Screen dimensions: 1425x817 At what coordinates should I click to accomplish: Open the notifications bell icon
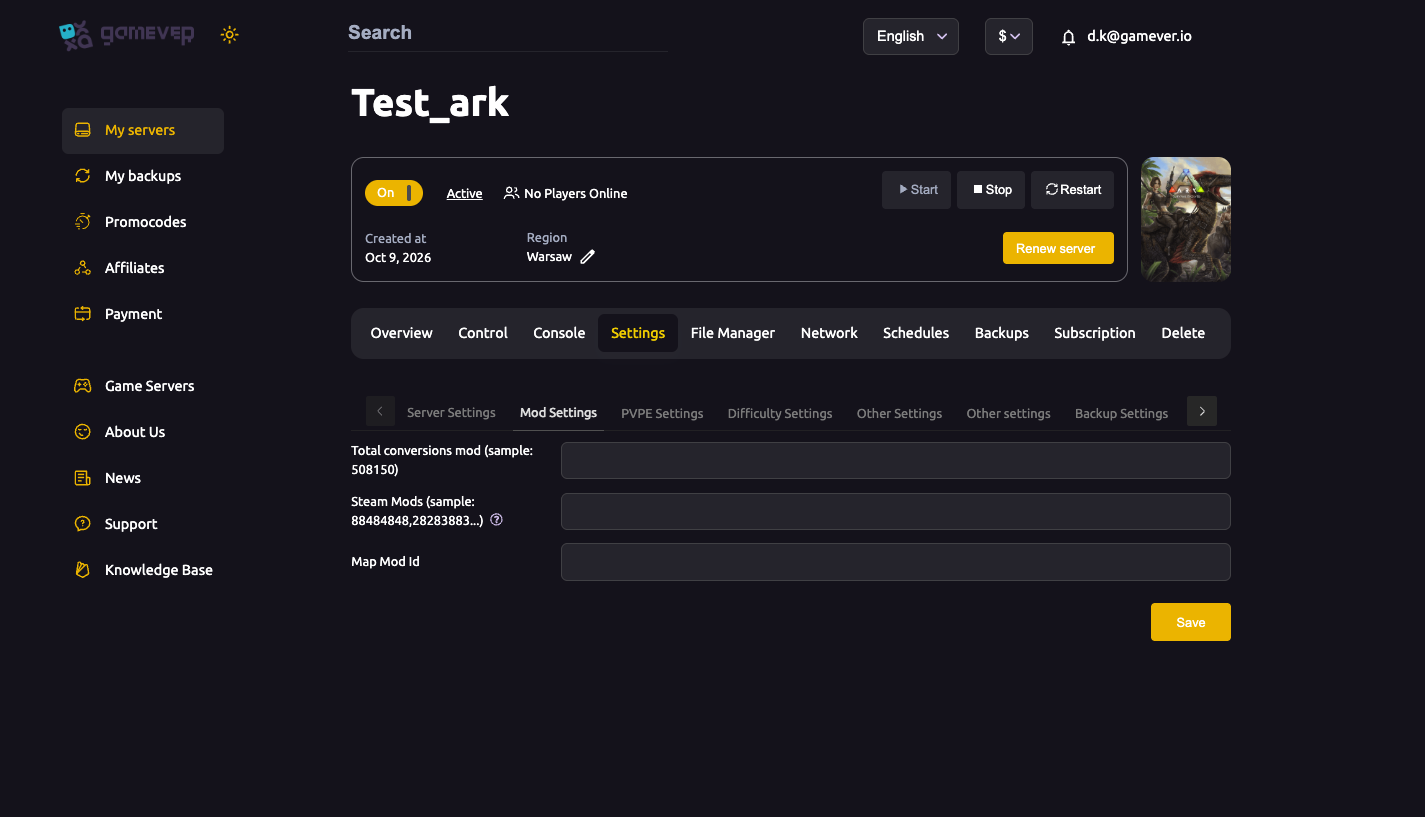pos(1069,37)
